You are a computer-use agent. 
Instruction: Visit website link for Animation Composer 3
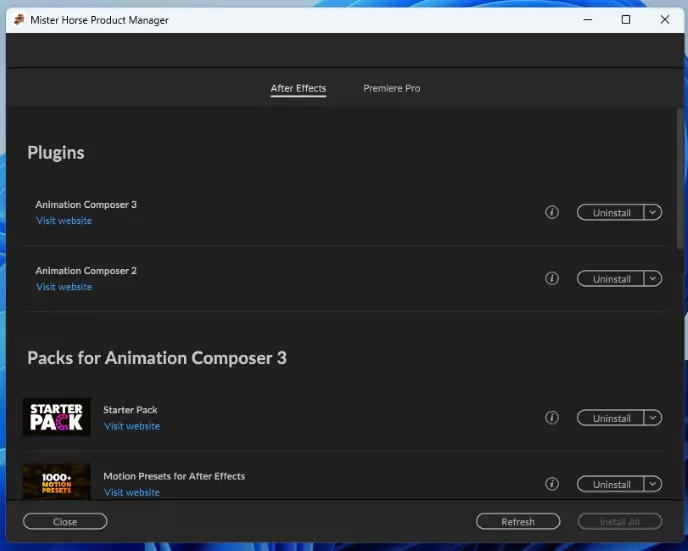tap(64, 221)
